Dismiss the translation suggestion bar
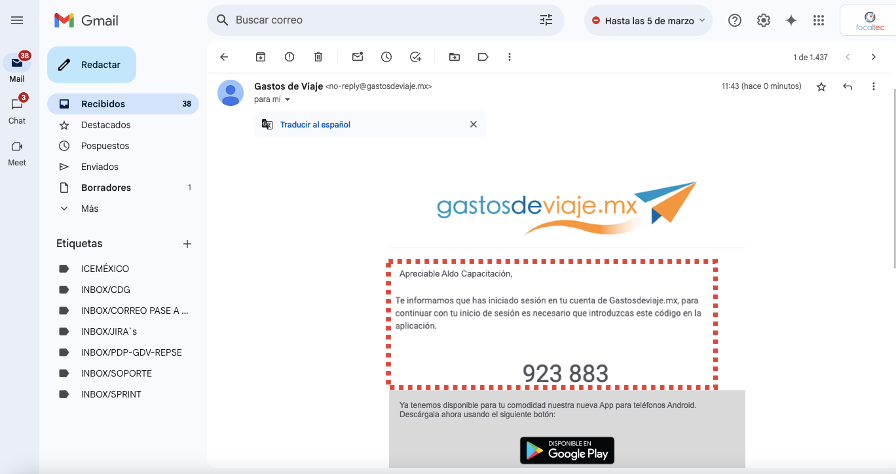The height and width of the screenshot is (474, 896). (x=473, y=124)
